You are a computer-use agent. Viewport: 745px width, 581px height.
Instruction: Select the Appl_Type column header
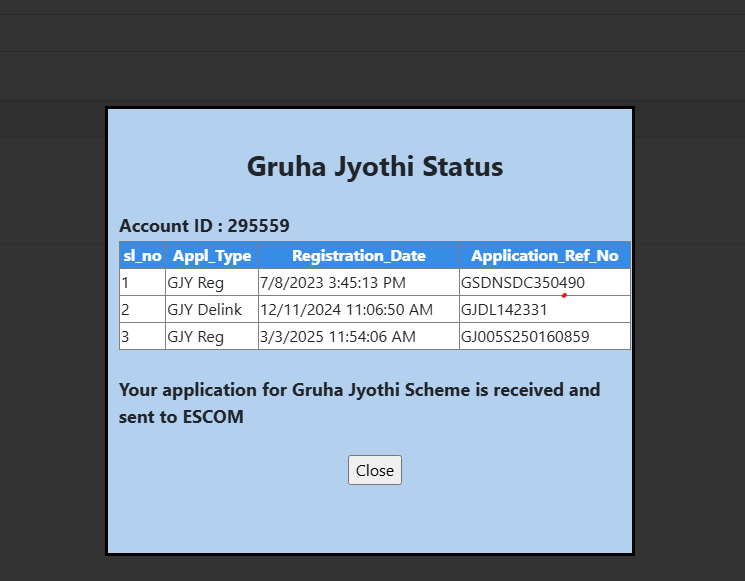[x=212, y=256]
